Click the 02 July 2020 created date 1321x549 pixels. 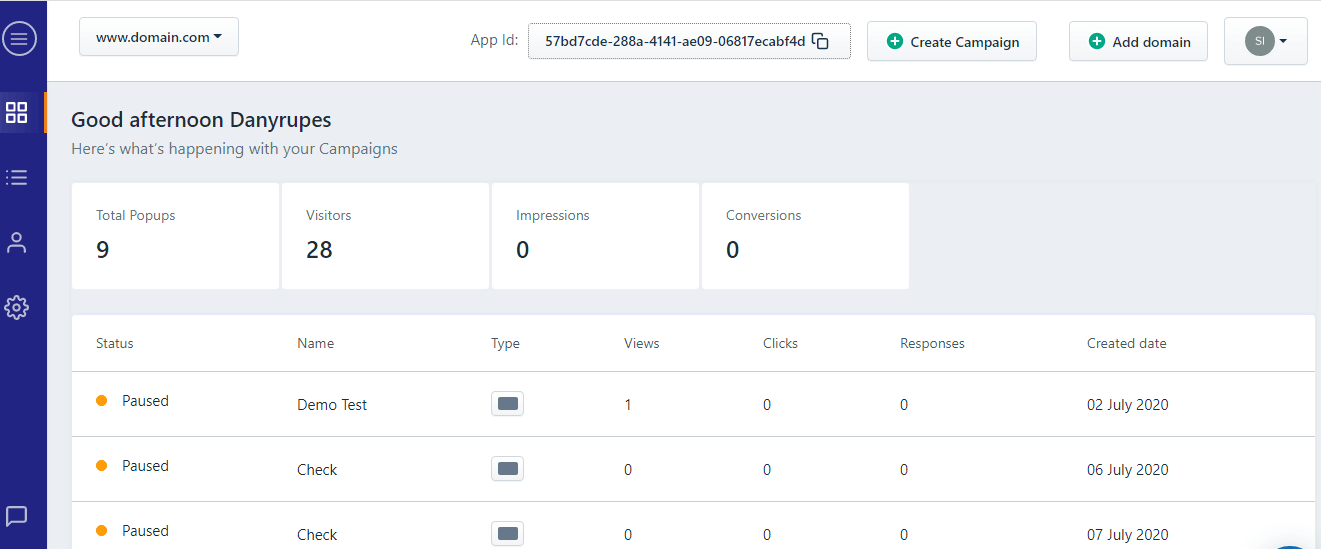(x=1128, y=405)
